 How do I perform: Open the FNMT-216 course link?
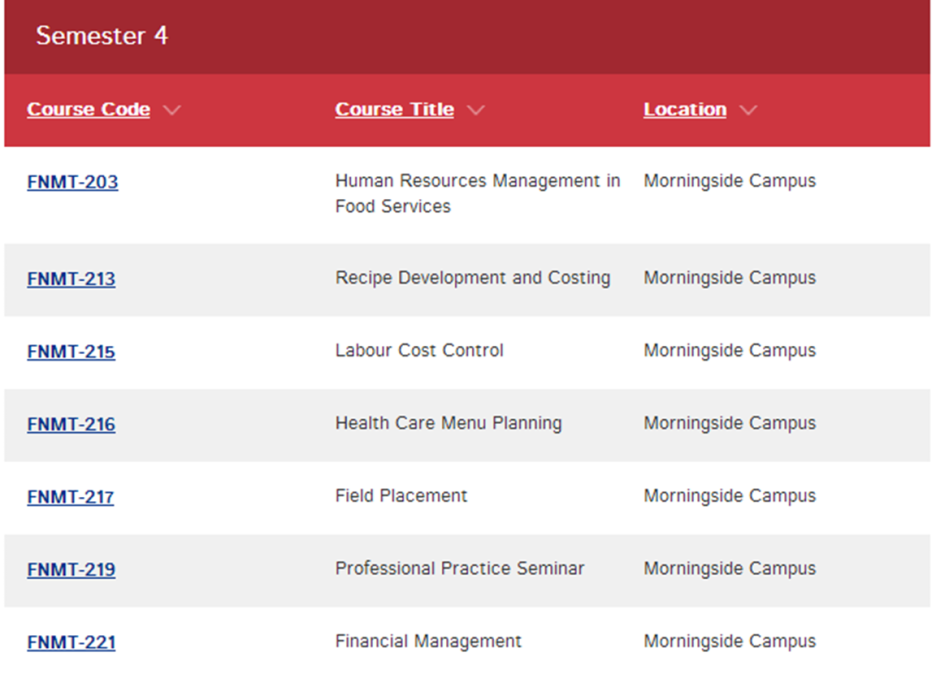[71, 424]
